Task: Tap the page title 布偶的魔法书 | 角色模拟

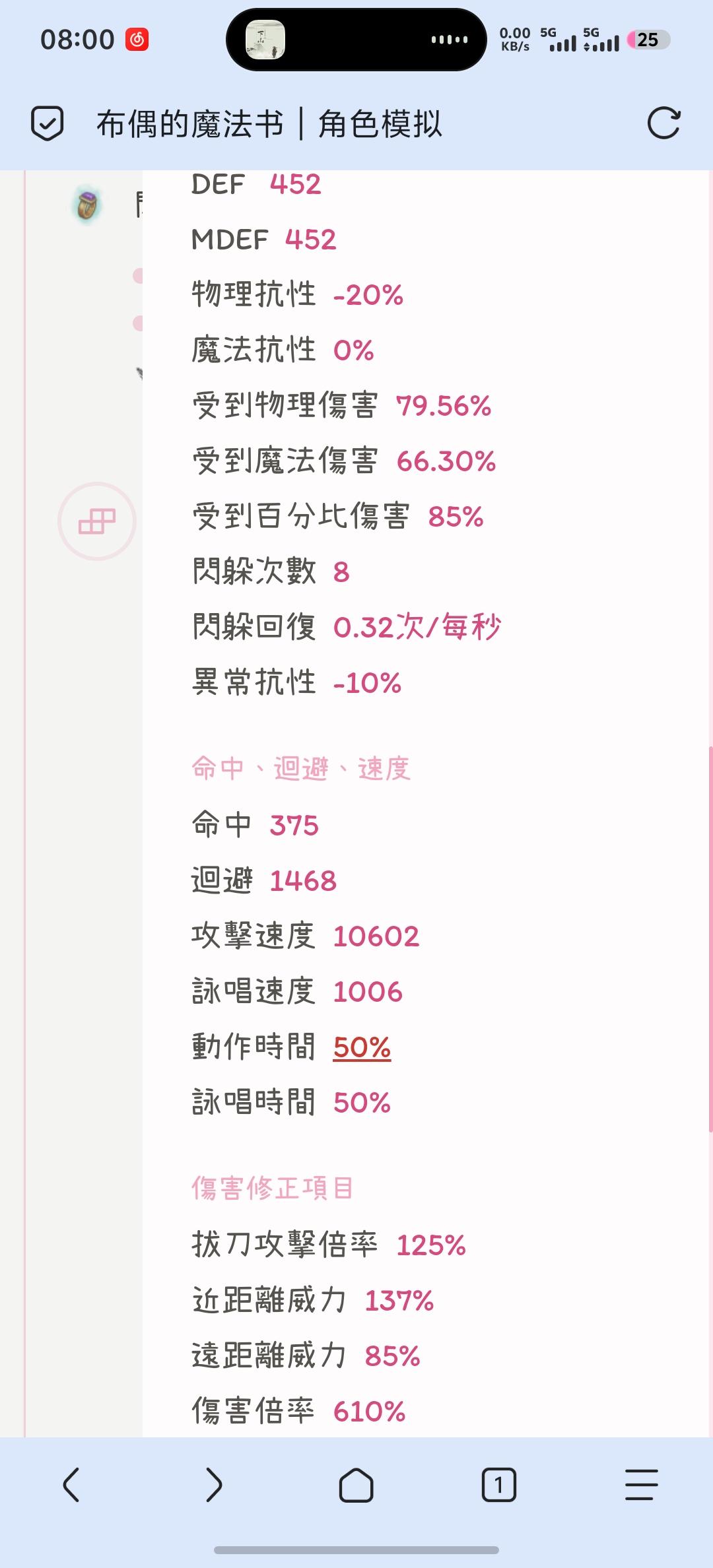Action: (x=269, y=124)
